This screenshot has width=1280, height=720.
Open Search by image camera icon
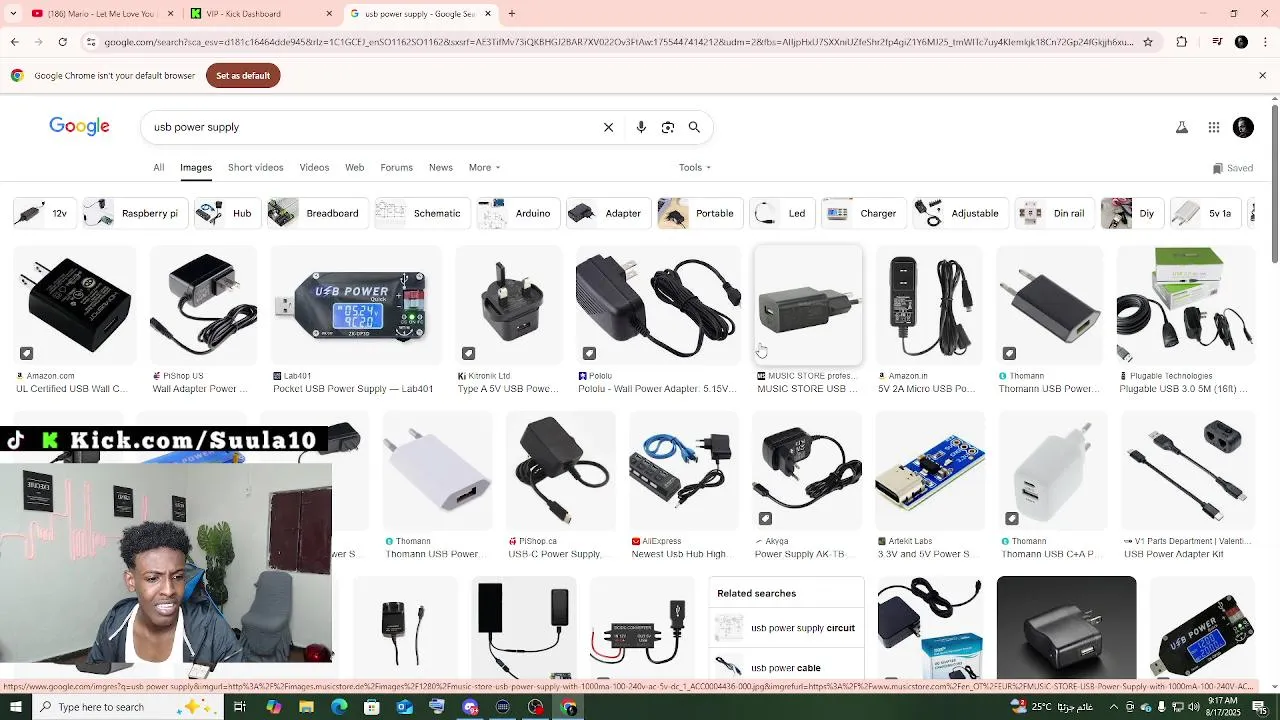click(x=668, y=127)
